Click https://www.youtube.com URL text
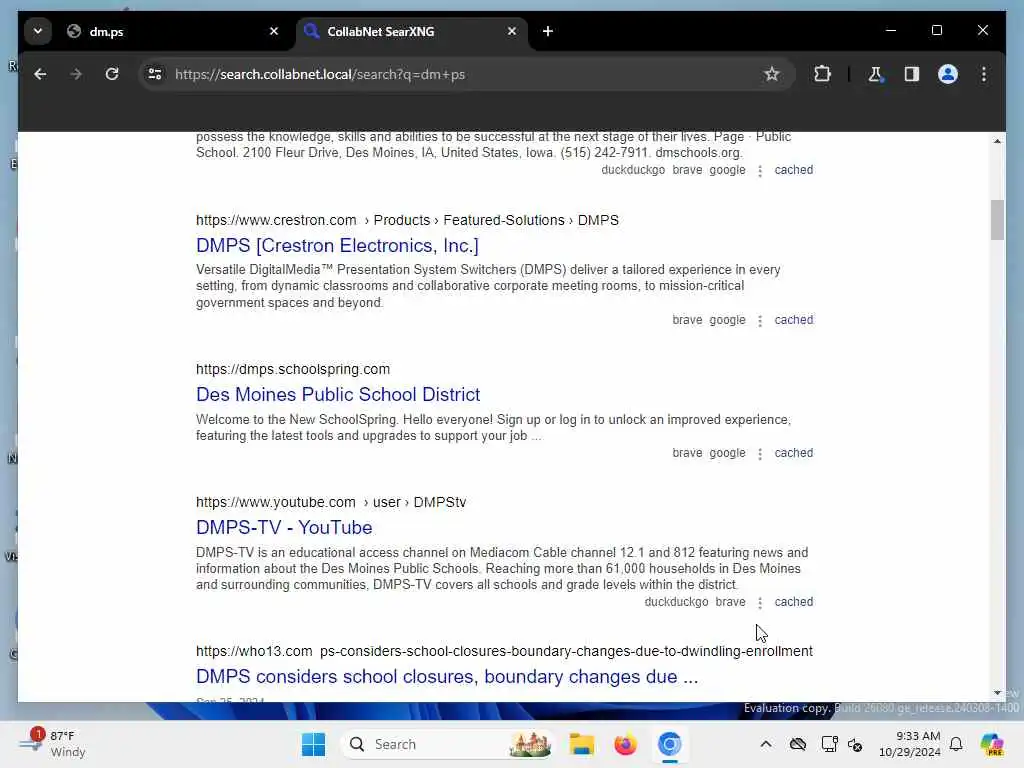Viewport: 1024px width, 768px height. (x=276, y=502)
